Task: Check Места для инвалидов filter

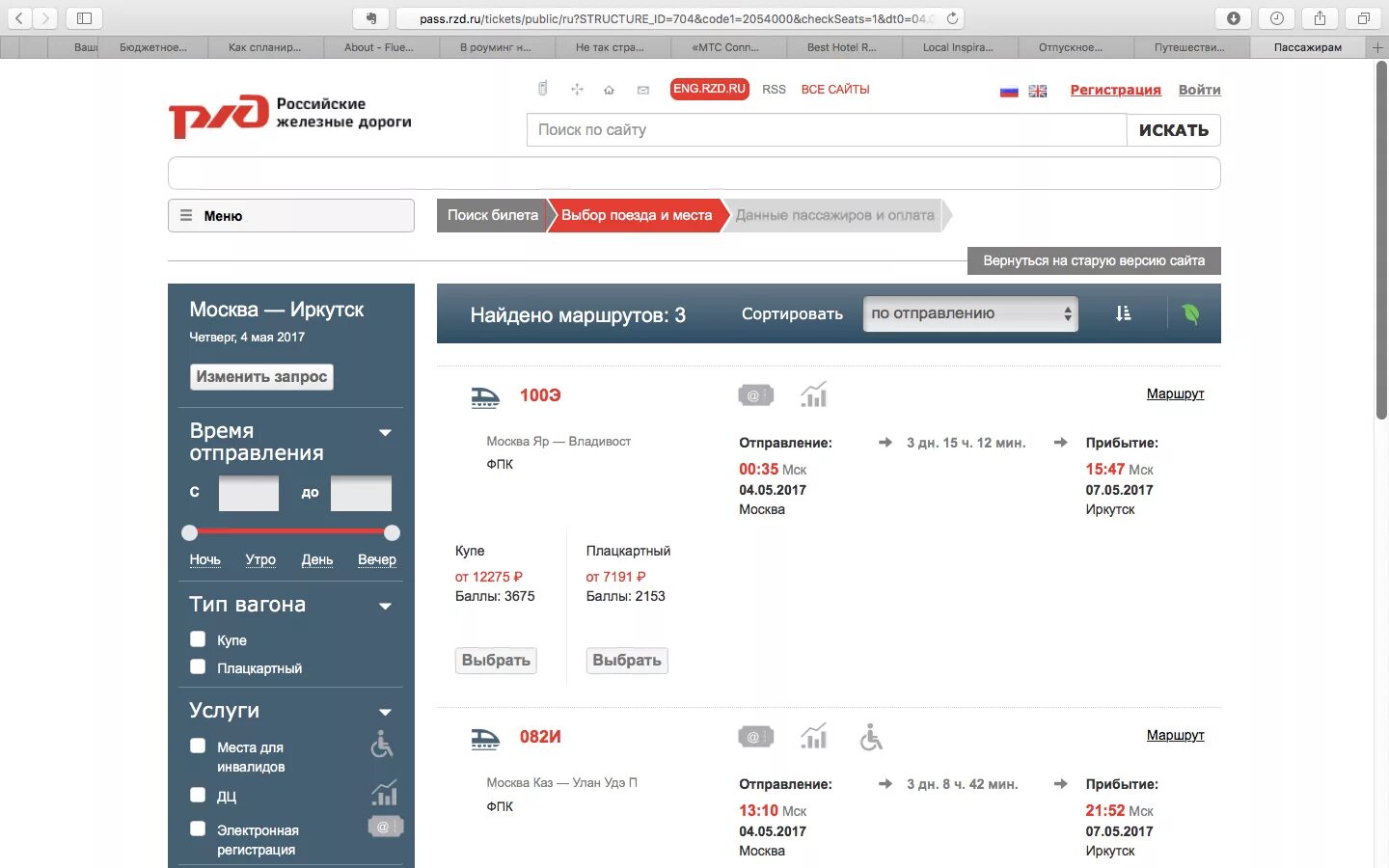Action: [198, 746]
